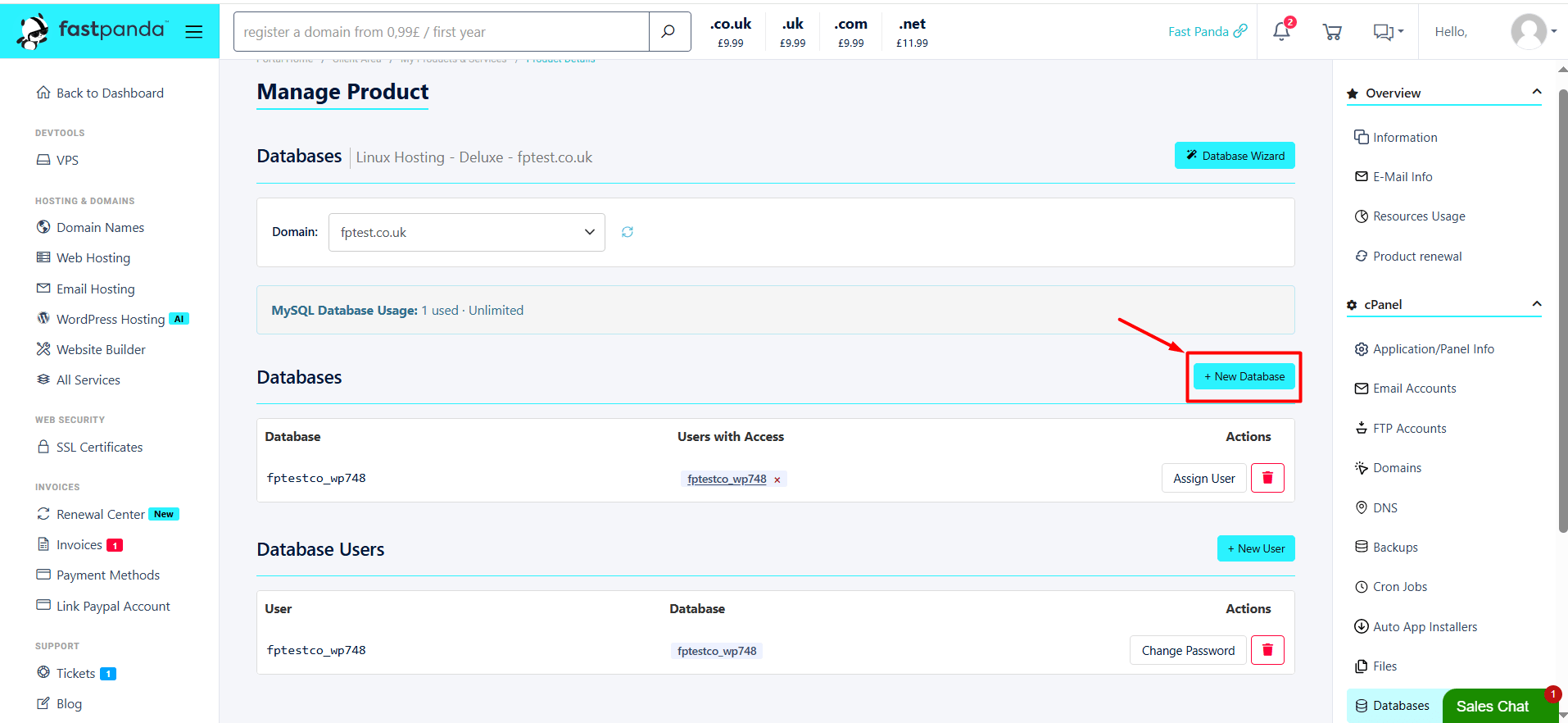Open Information in Overview panel

pyautogui.click(x=1396, y=137)
